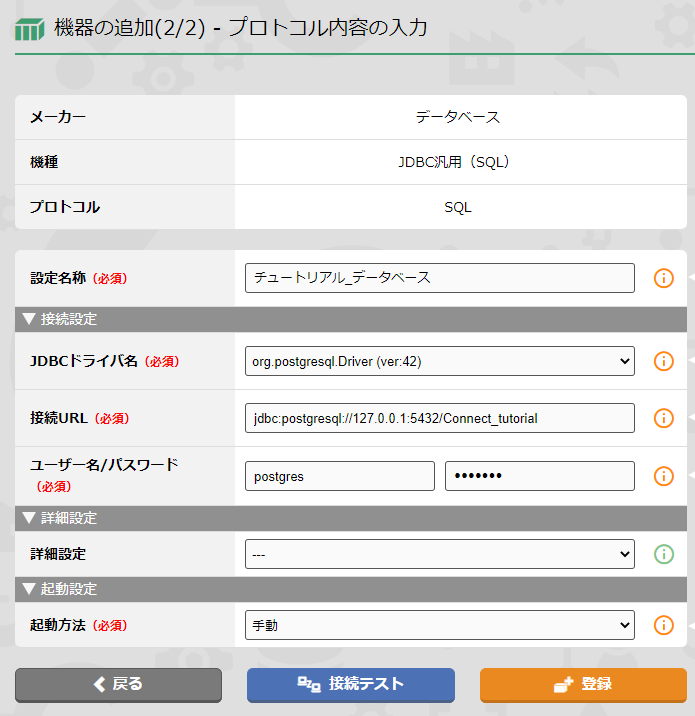Open the 起動方法 dropdown set to 手動
The width and height of the screenshot is (695, 716).
click(439, 625)
